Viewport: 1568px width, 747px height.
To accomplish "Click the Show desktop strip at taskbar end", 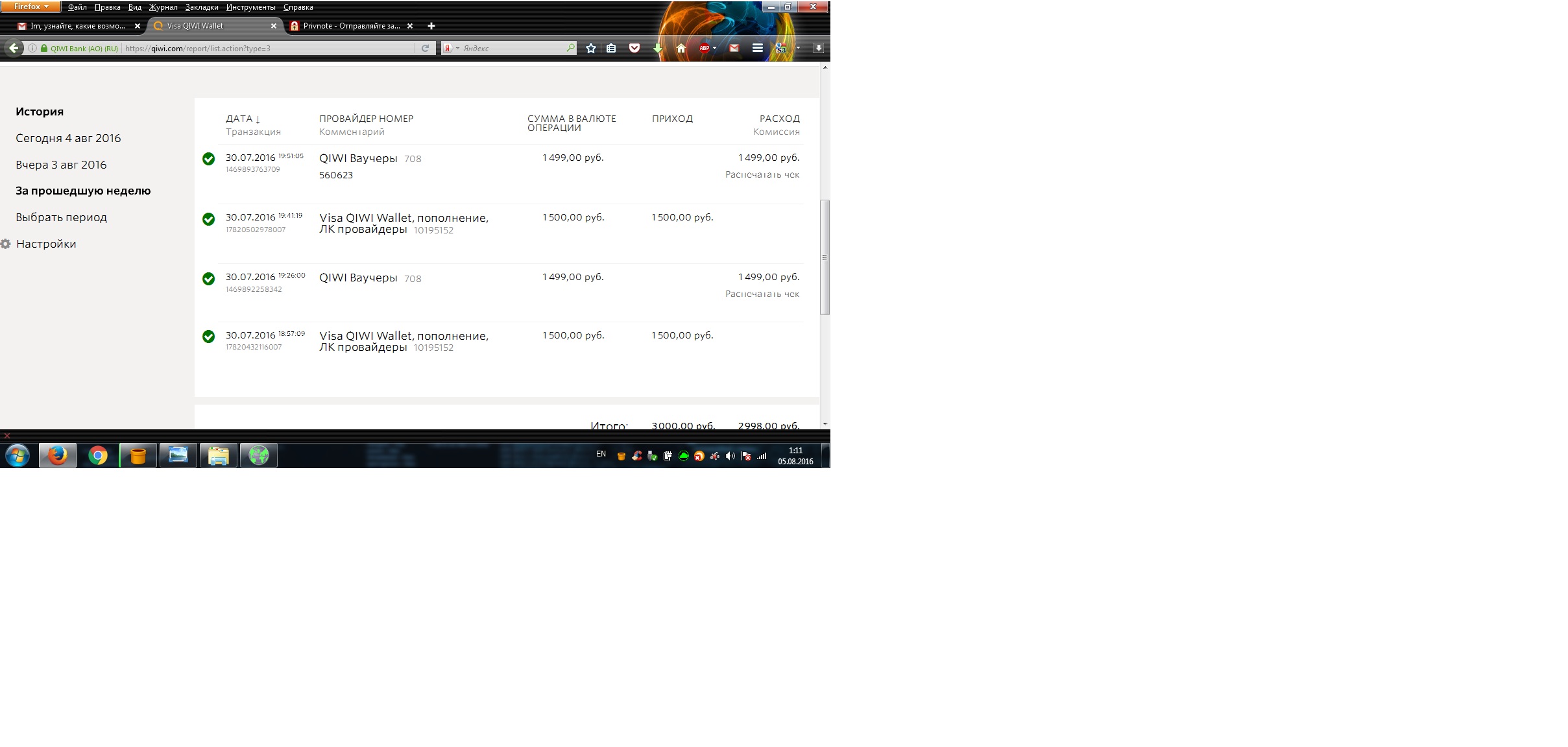I will pyautogui.click(x=826, y=455).
